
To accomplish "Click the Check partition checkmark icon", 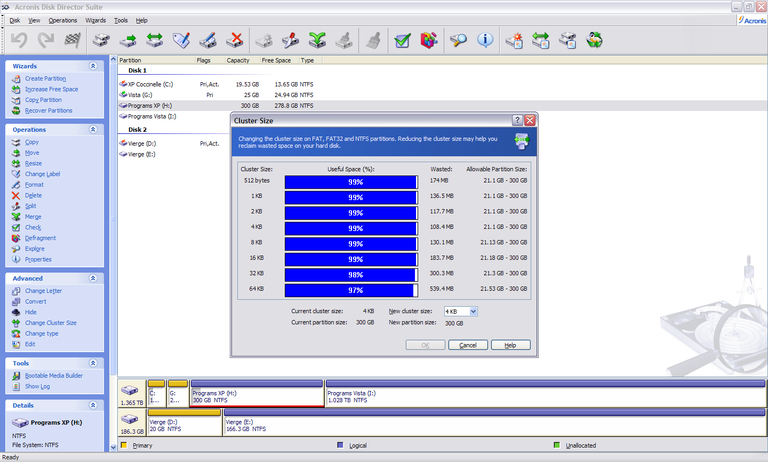I will [x=402, y=40].
